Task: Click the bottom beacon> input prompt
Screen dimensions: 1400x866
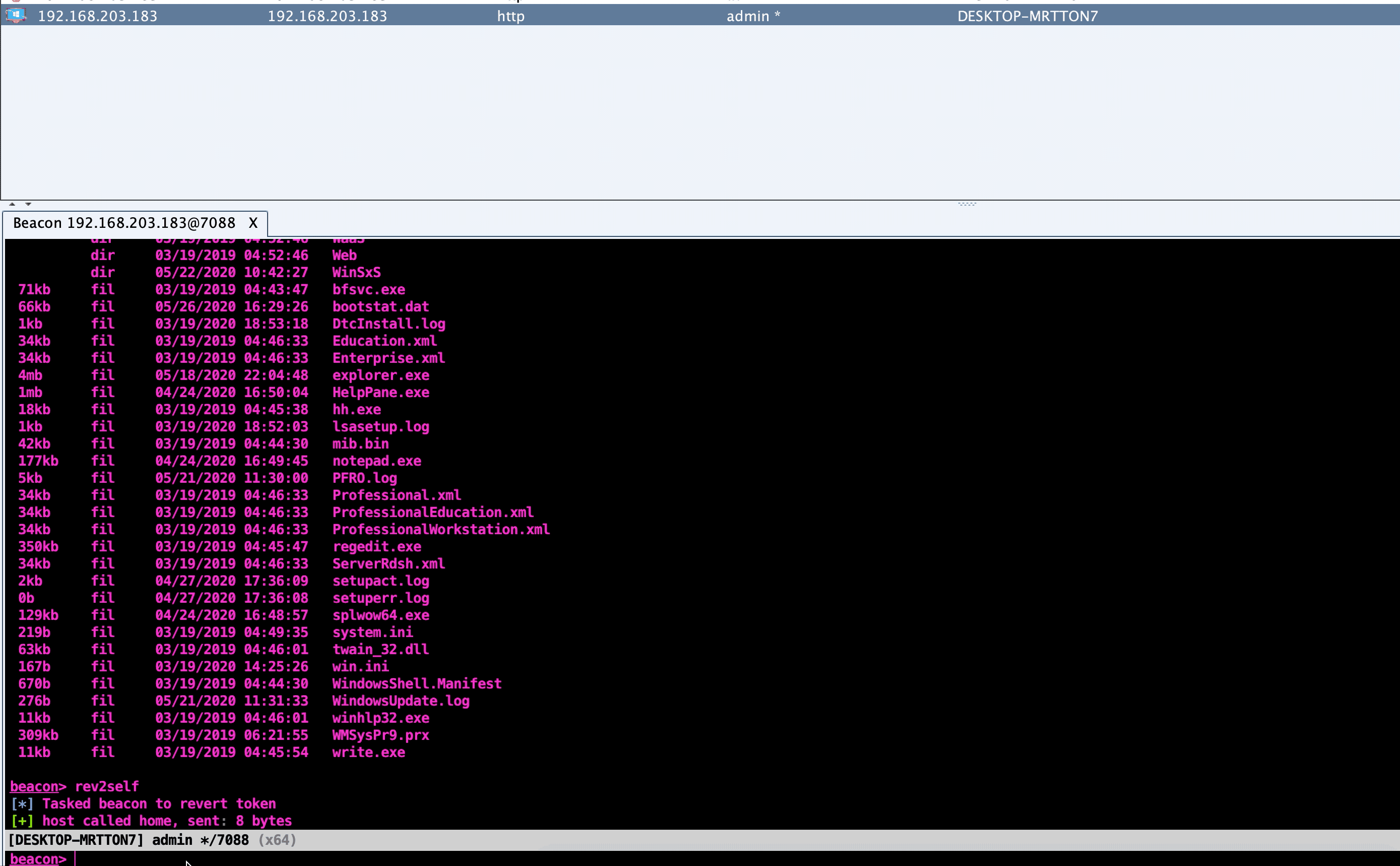Action: point(34,858)
